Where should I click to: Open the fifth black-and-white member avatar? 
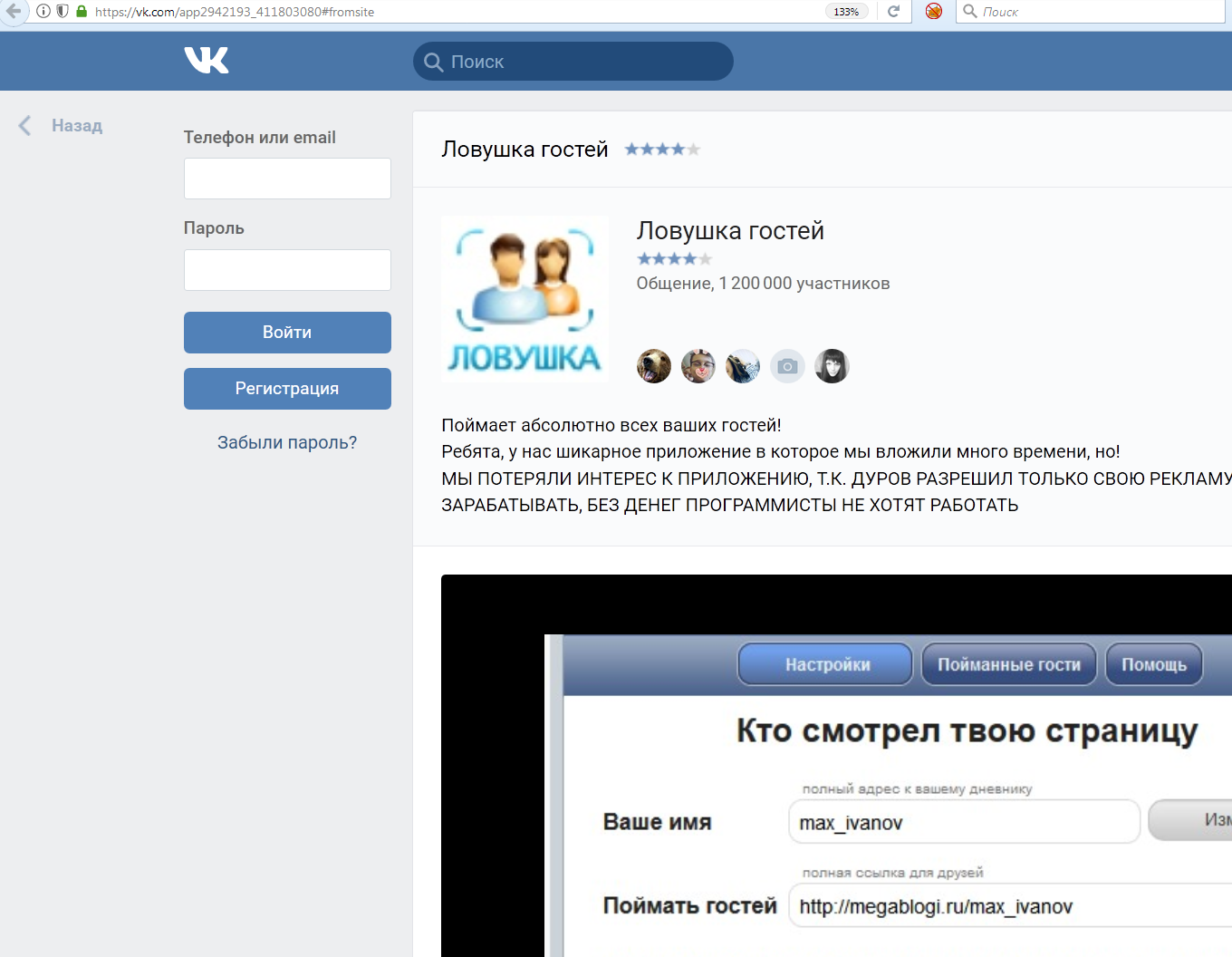[832, 366]
